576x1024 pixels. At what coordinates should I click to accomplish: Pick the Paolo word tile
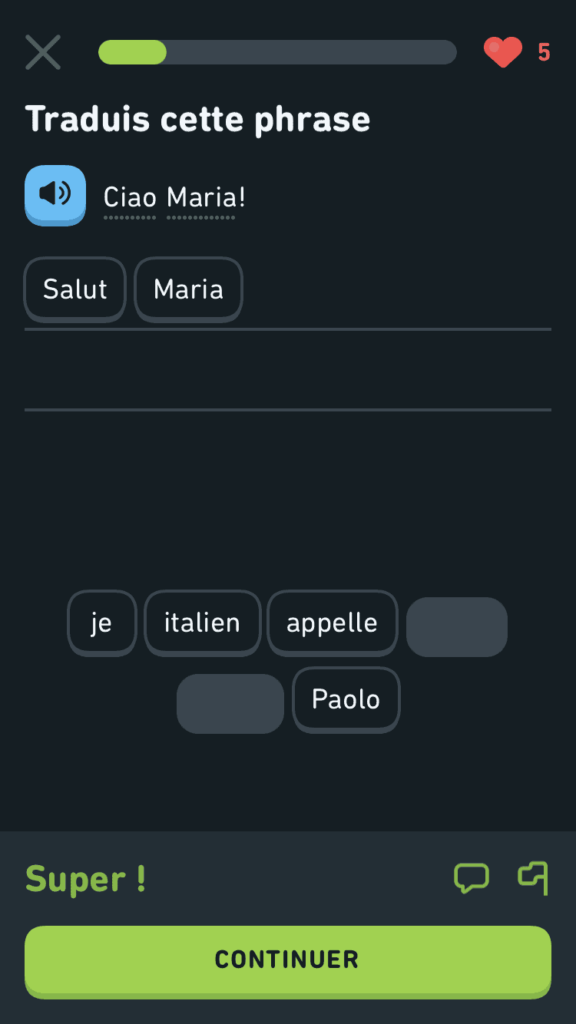pos(346,700)
